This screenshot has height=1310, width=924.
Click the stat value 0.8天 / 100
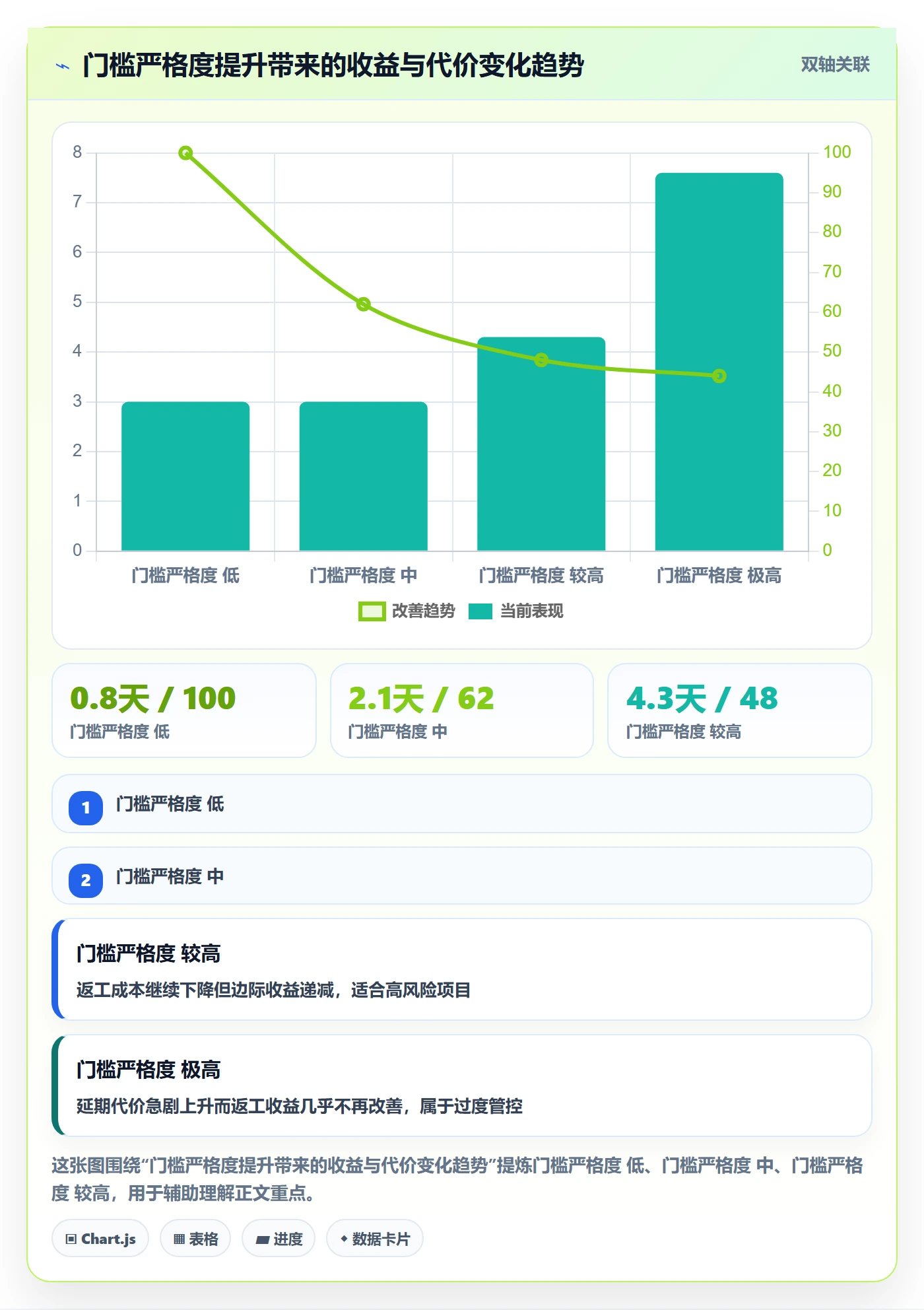(x=153, y=699)
